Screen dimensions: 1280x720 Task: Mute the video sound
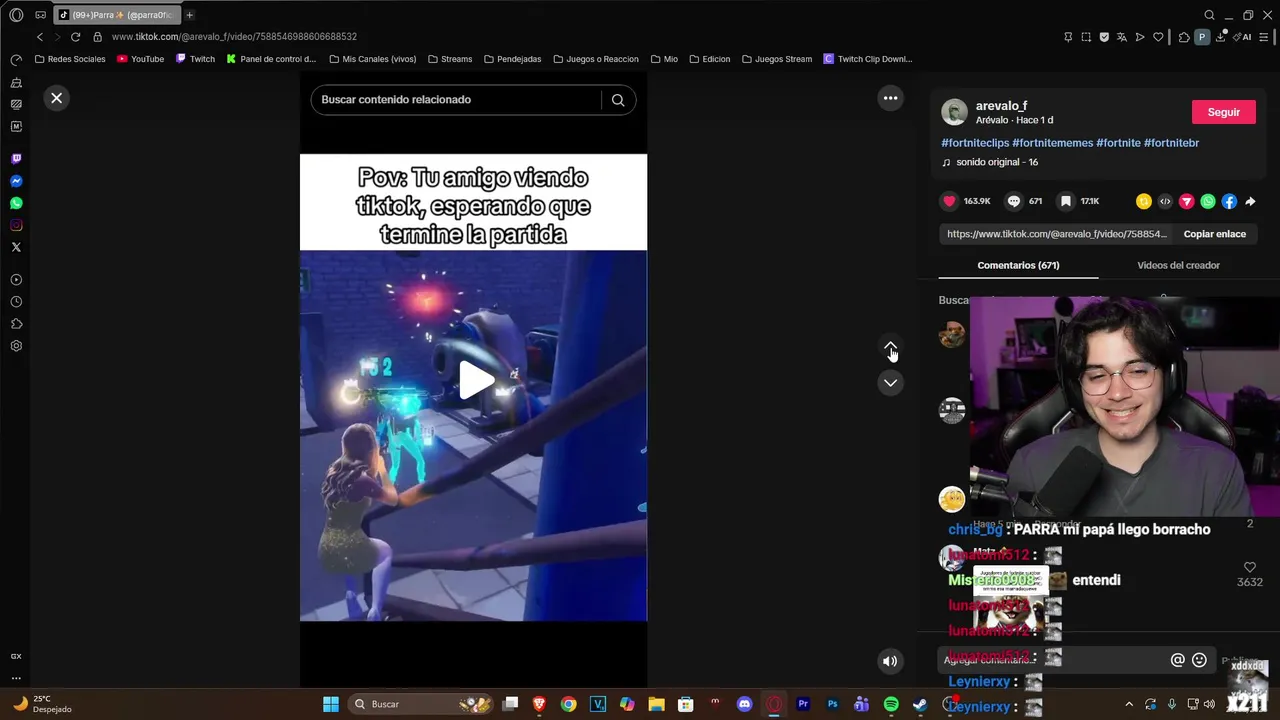coord(890,660)
